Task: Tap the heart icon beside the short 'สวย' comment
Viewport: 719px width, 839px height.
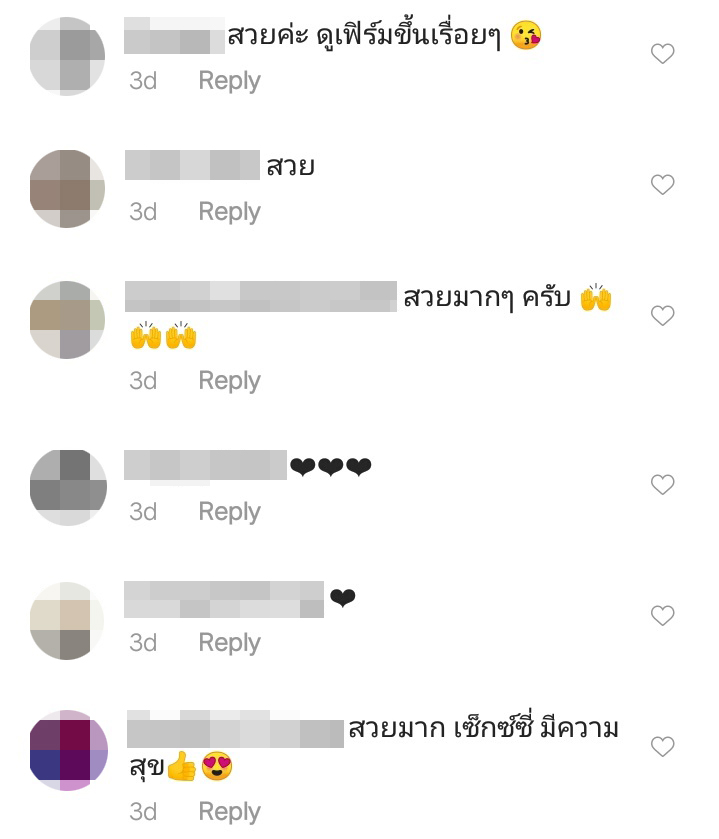Action: click(662, 185)
